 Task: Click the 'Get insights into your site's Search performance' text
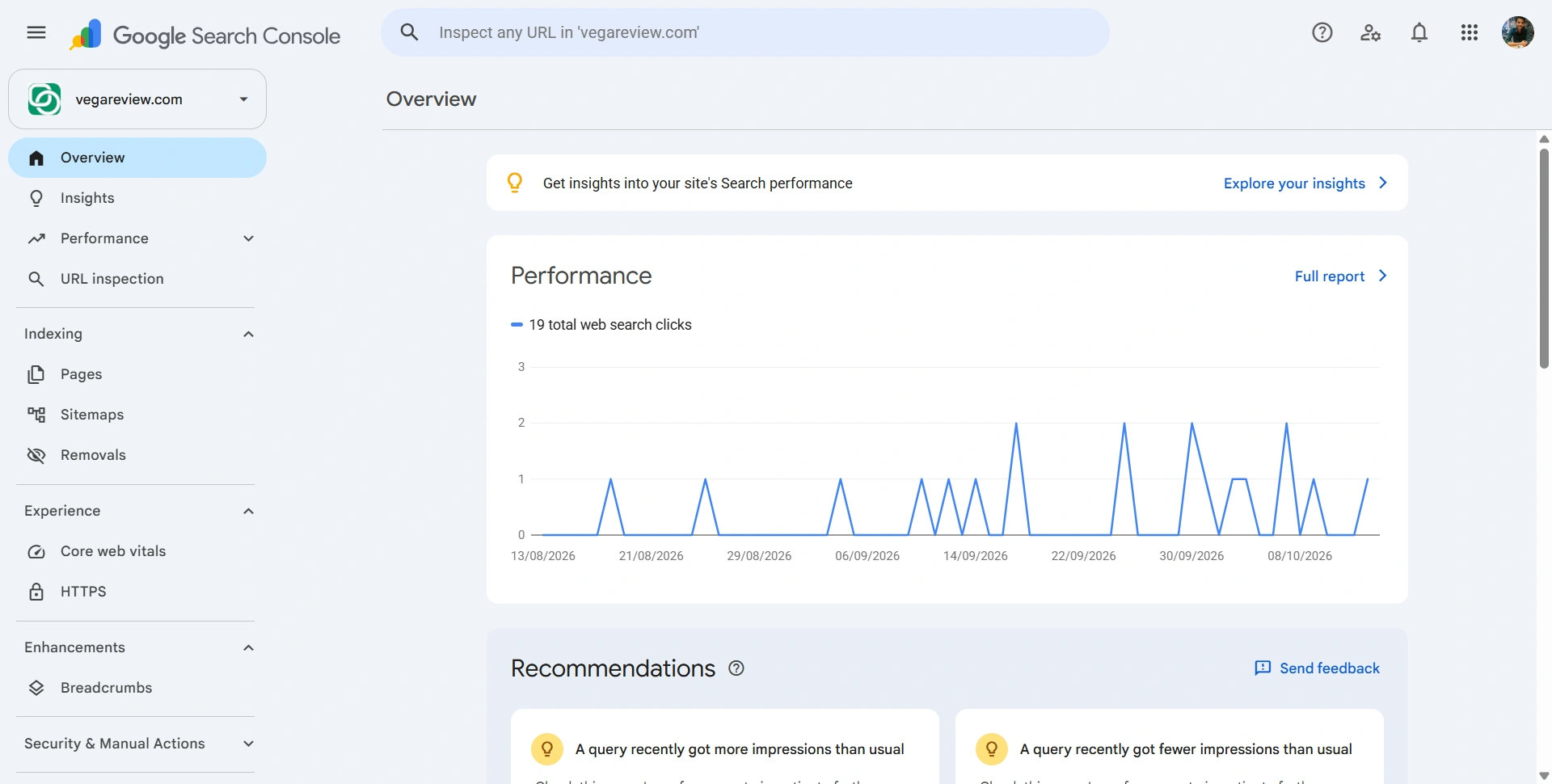(x=698, y=183)
